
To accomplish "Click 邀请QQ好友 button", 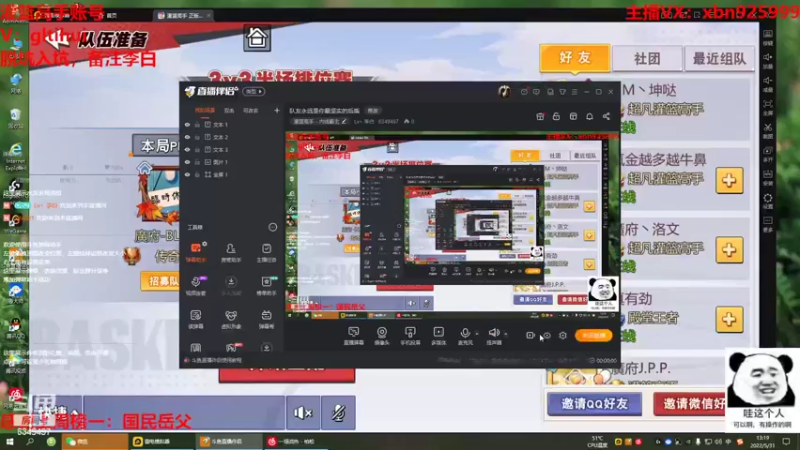I will (594, 404).
